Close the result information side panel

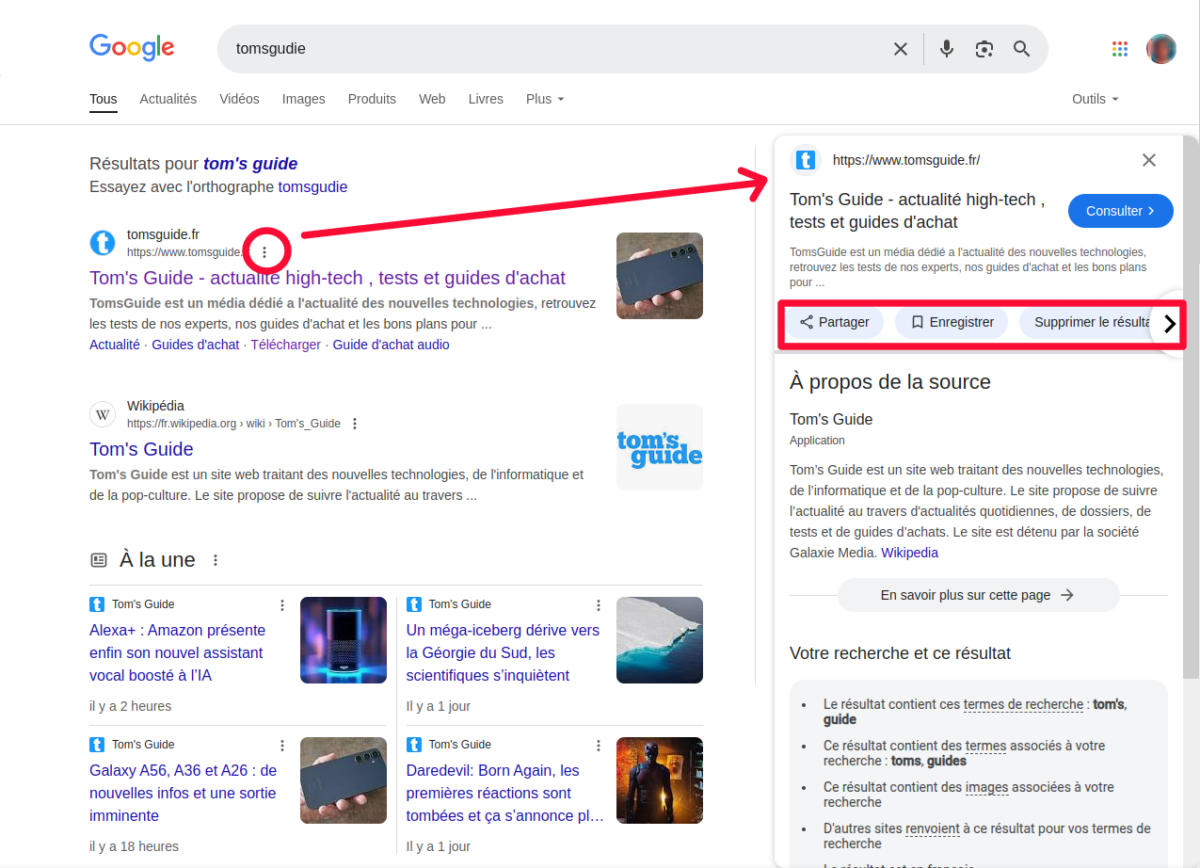pos(1149,160)
